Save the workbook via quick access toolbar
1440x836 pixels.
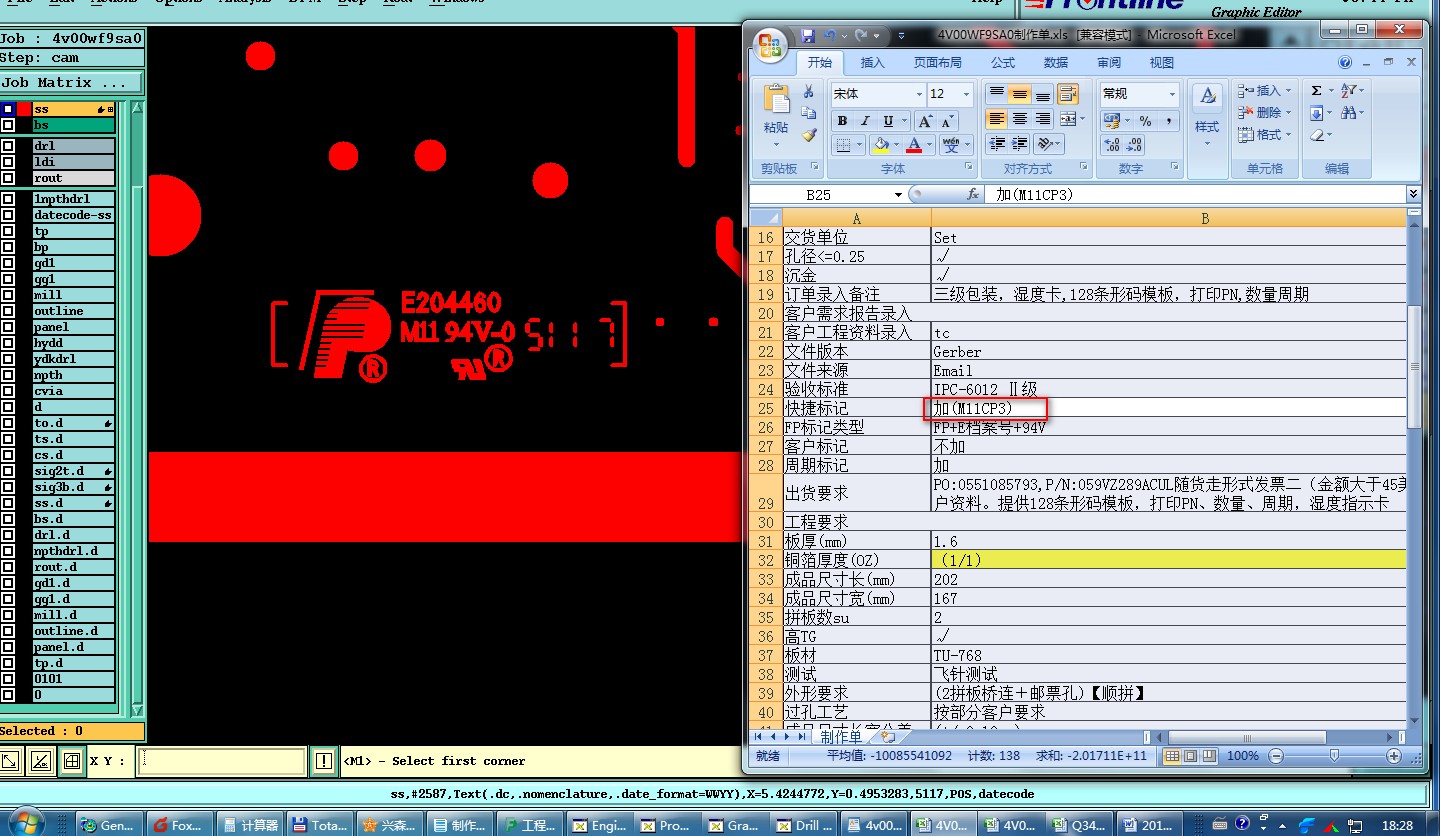(808, 35)
